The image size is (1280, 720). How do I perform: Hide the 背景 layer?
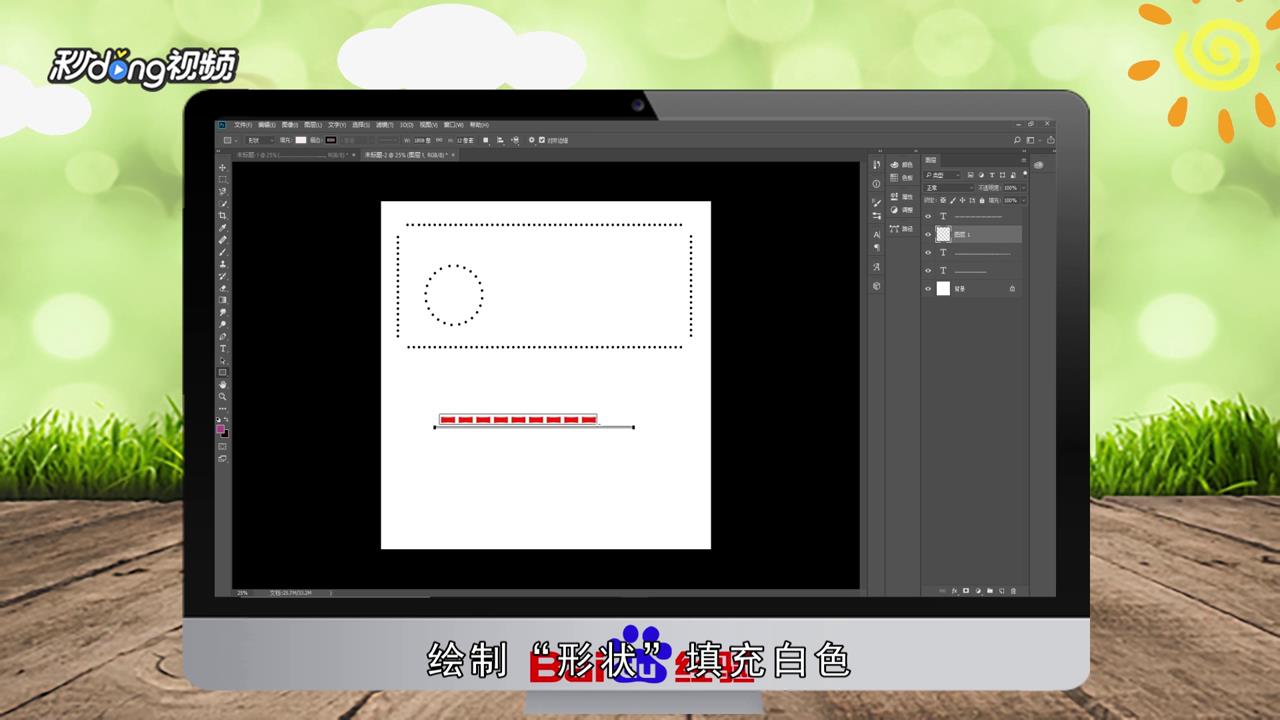927,287
